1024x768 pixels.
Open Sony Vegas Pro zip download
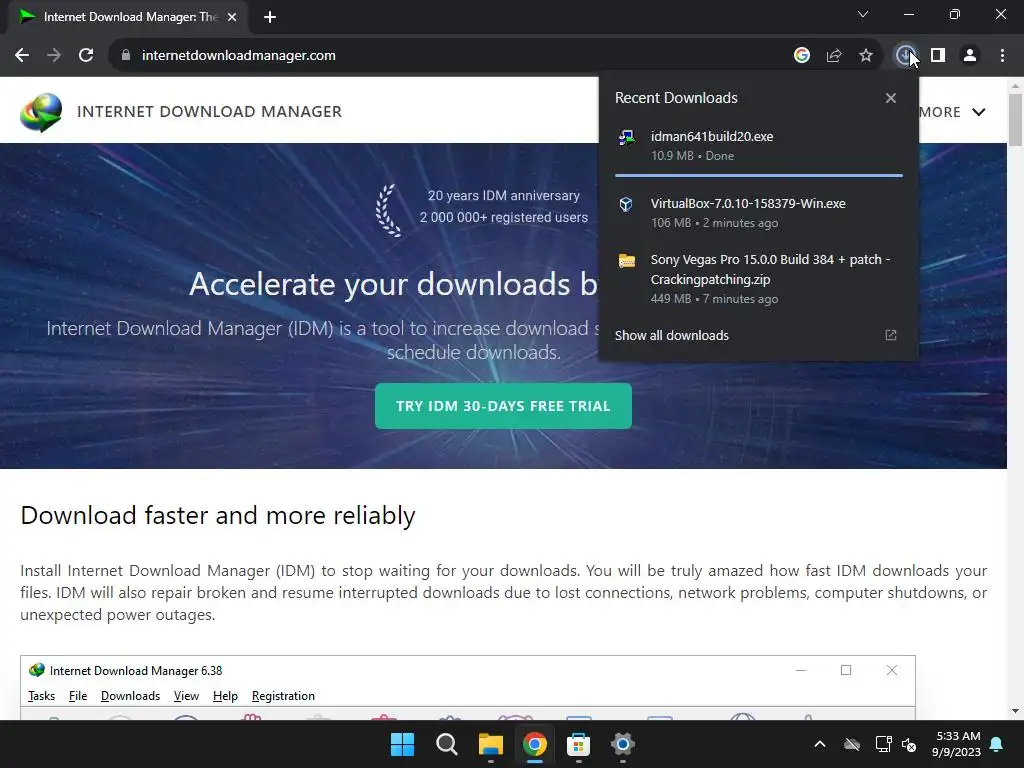tap(759, 279)
